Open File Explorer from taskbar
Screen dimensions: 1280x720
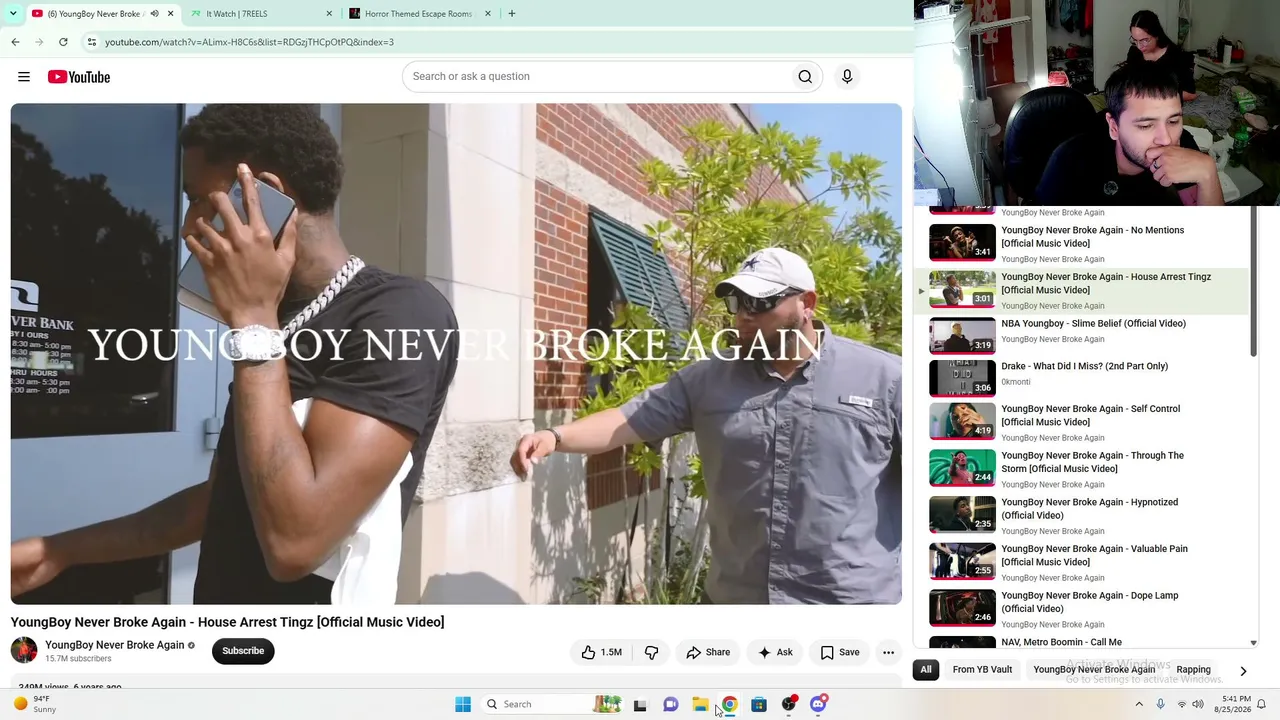[700, 704]
